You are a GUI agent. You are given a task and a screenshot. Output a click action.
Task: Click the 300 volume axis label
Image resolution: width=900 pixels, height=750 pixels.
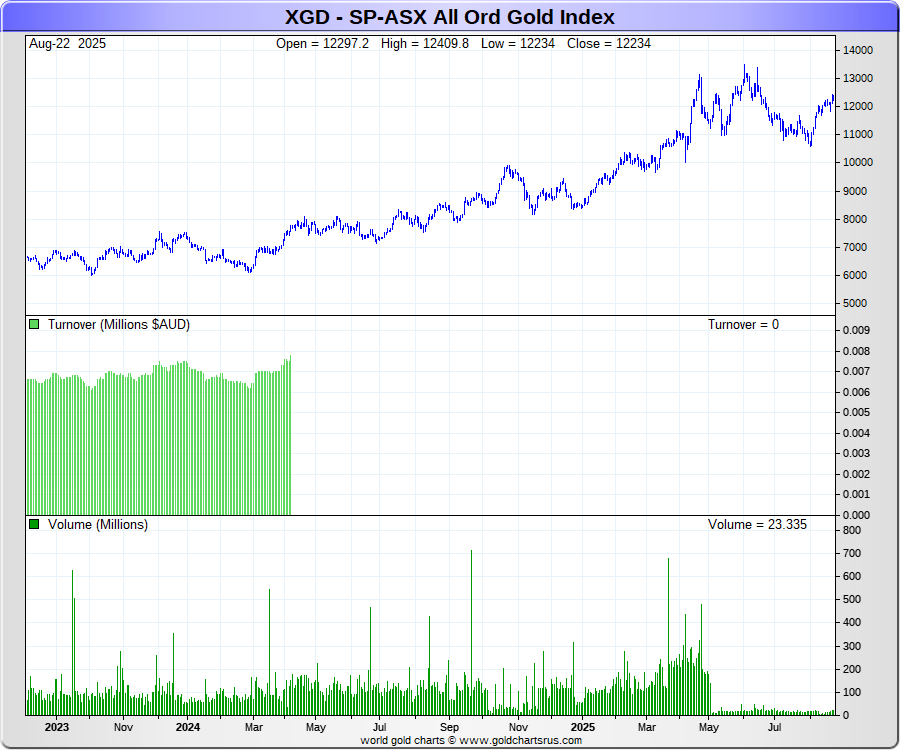point(852,646)
